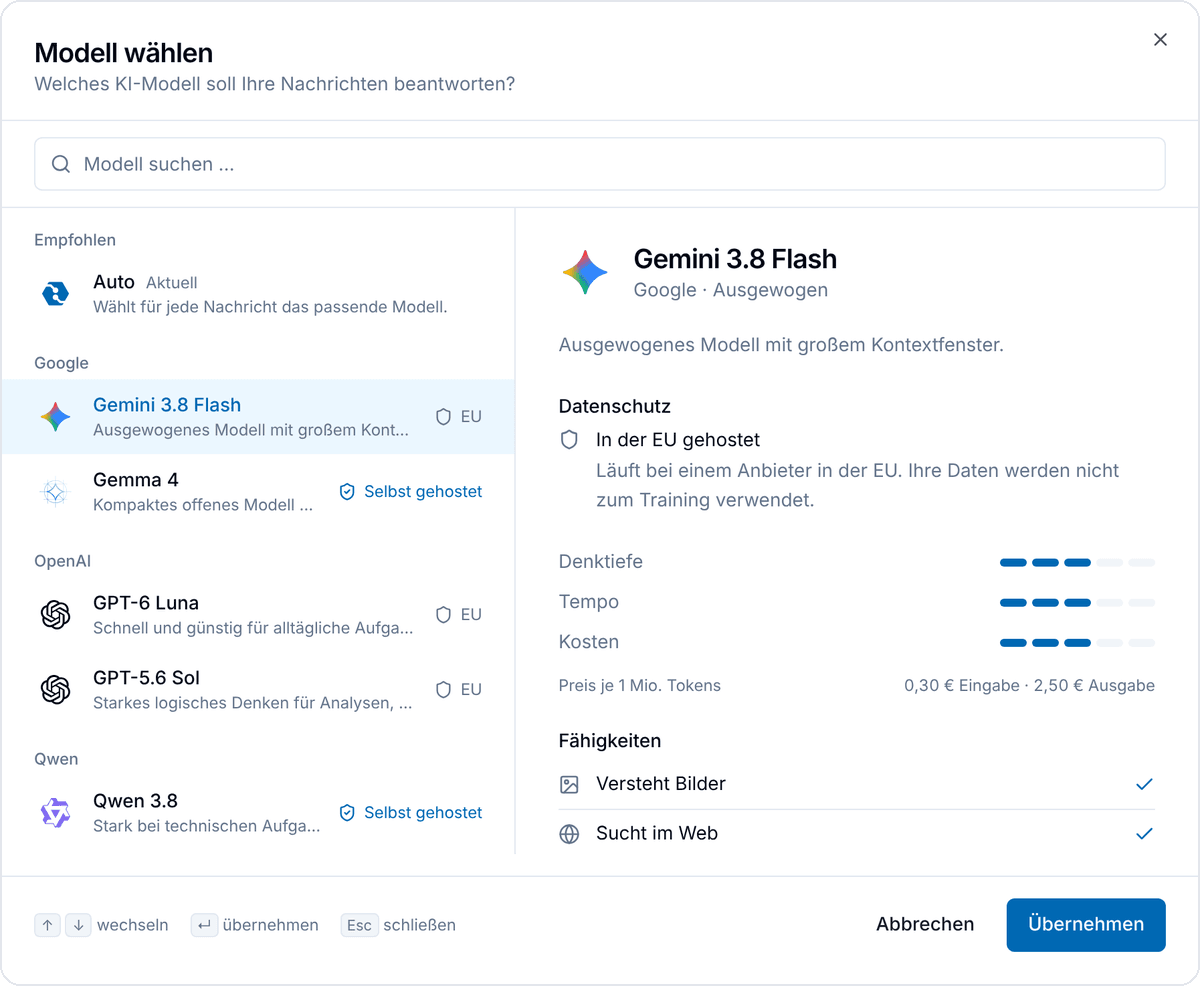Image resolution: width=1200 pixels, height=986 pixels.
Task: Click the checkmark for Versteht Bilder
Action: pyautogui.click(x=1145, y=785)
